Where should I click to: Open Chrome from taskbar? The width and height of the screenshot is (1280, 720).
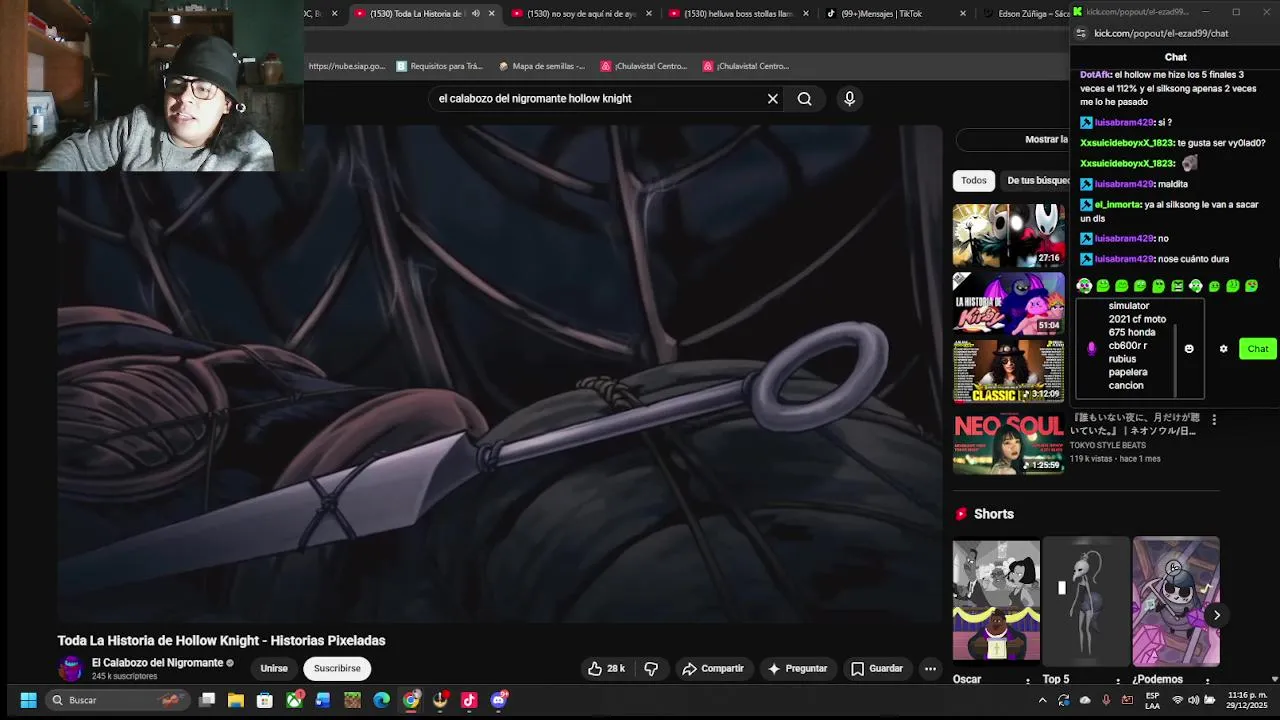tap(411, 700)
